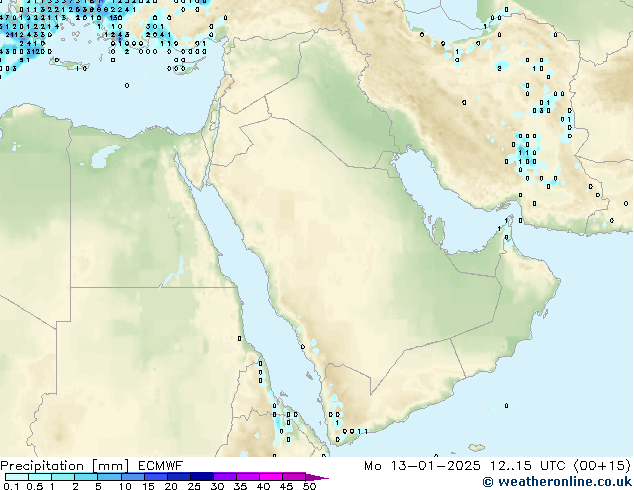Click the 40–45 mm magenta legend swatch

[x=271, y=477]
